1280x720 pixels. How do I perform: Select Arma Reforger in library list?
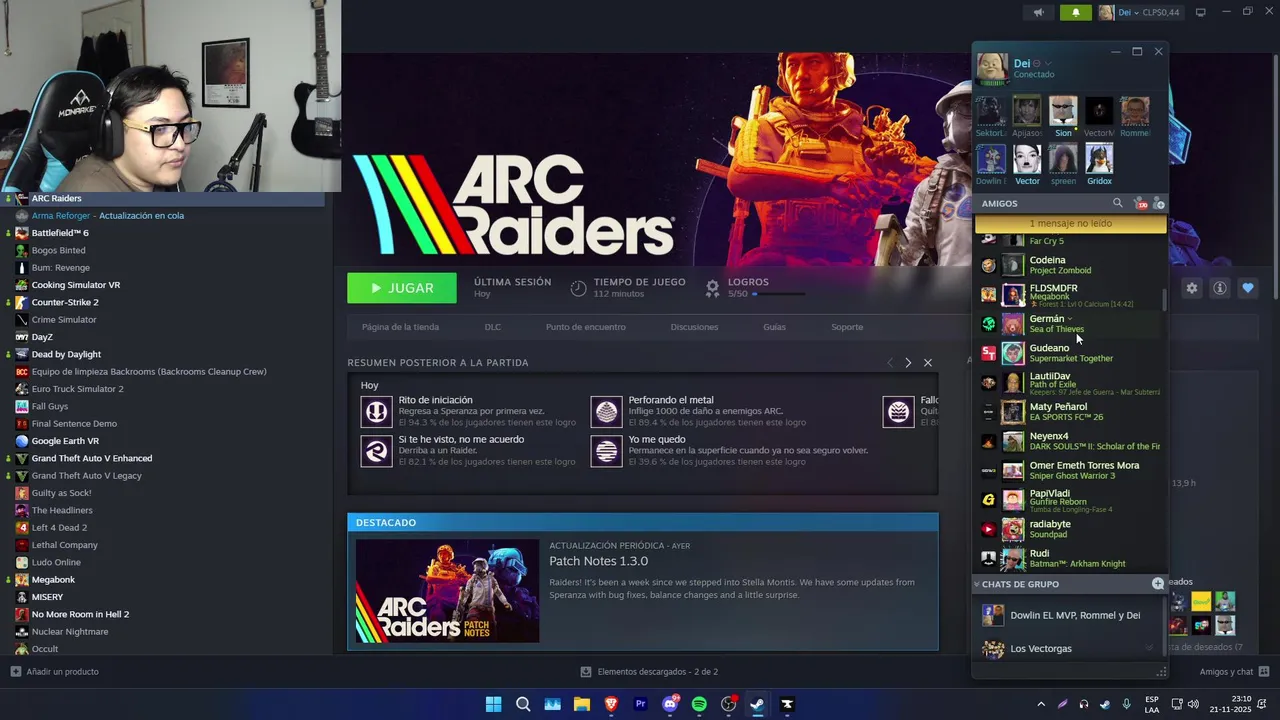coord(163,215)
